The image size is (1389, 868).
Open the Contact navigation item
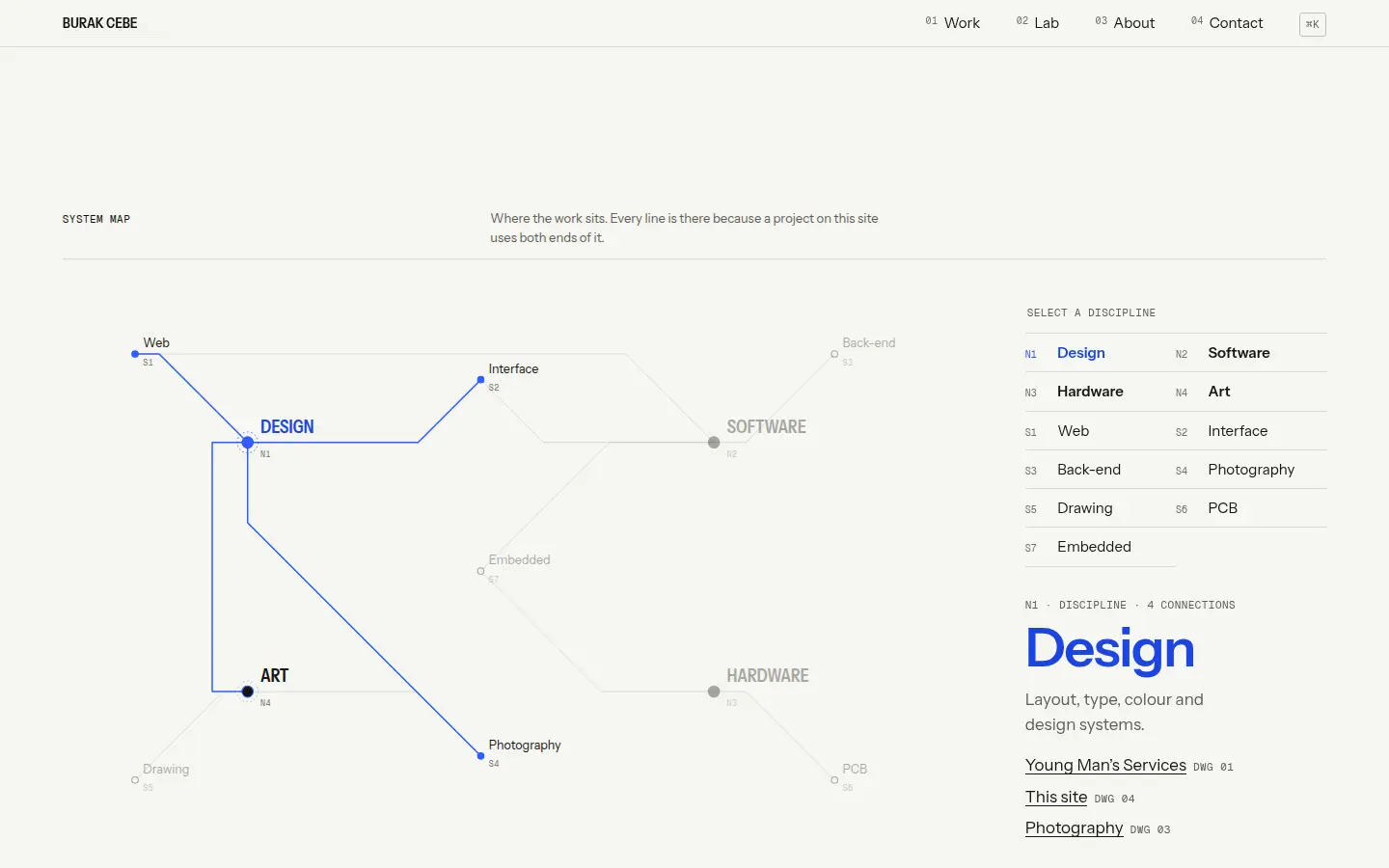click(1227, 23)
